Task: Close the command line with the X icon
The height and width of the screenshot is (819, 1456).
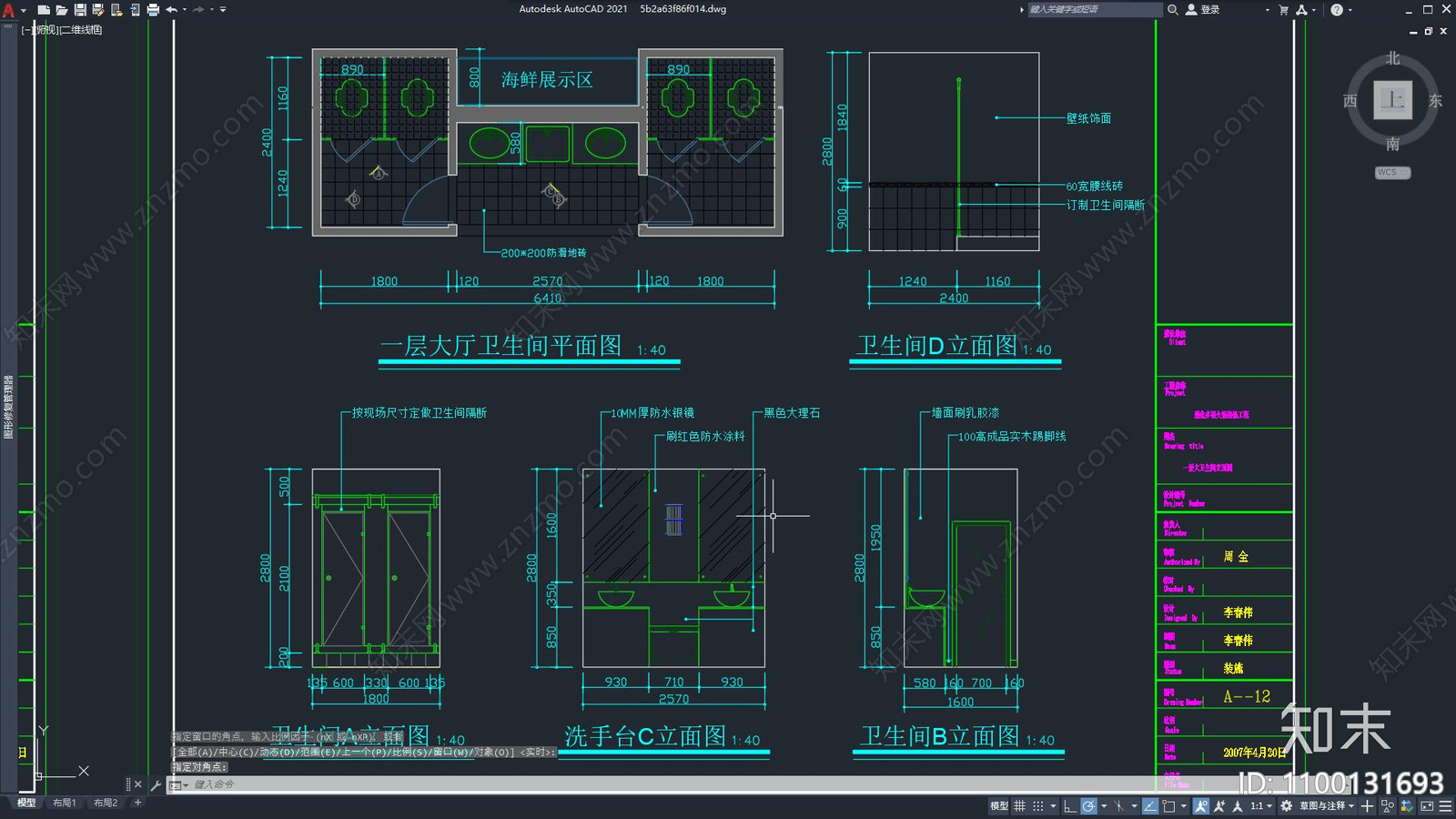Action: [137, 784]
